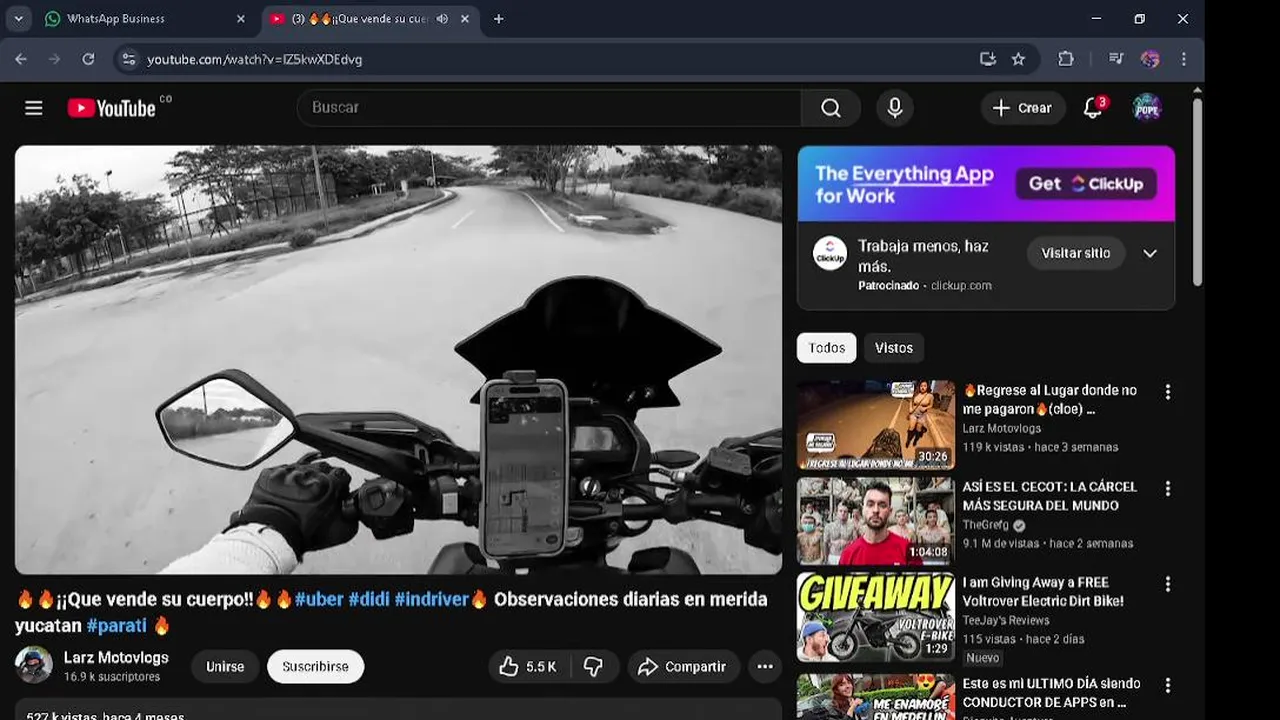Go back in browser history
Viewport: 1280px width, 720px height.
[x=20, y=59]
